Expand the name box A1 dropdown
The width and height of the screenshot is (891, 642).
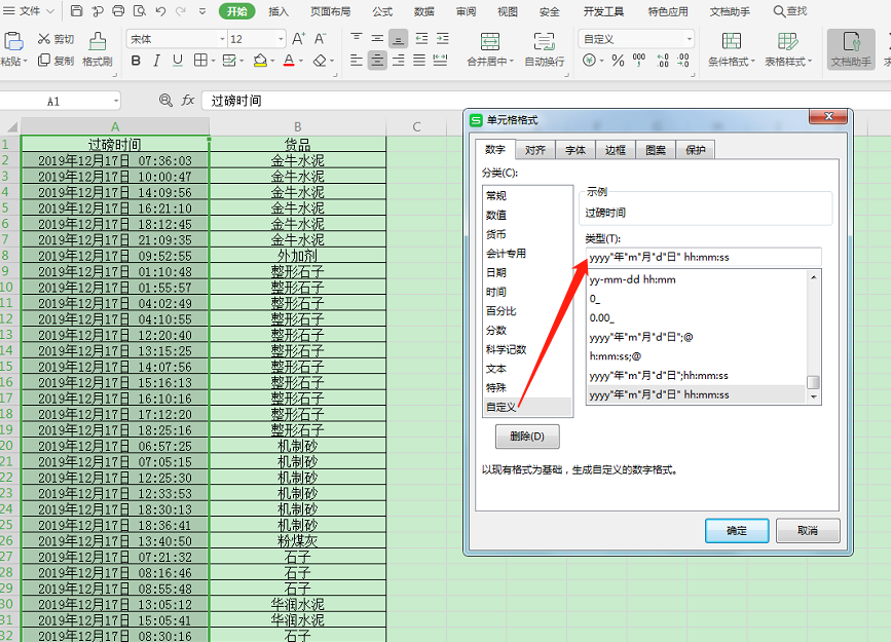pyautogui.click(x=116, y=101)
